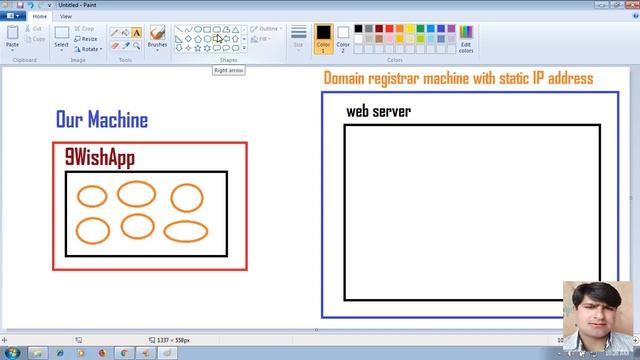640x360 pixels.
Task: Switch to the Home tab
Action: click(x=40, y=16)
